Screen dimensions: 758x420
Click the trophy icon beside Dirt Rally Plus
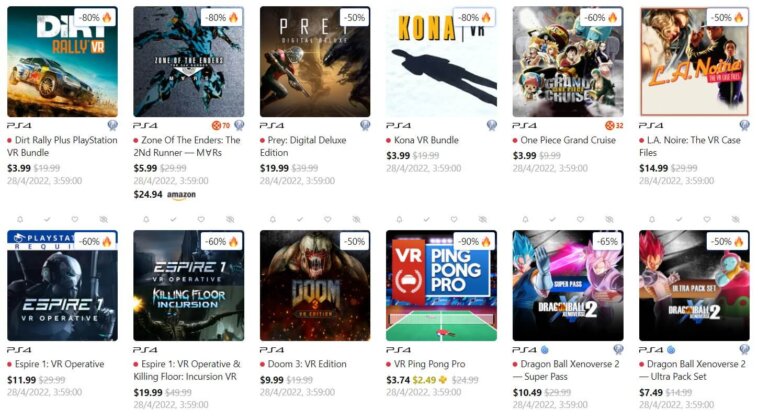113,126
